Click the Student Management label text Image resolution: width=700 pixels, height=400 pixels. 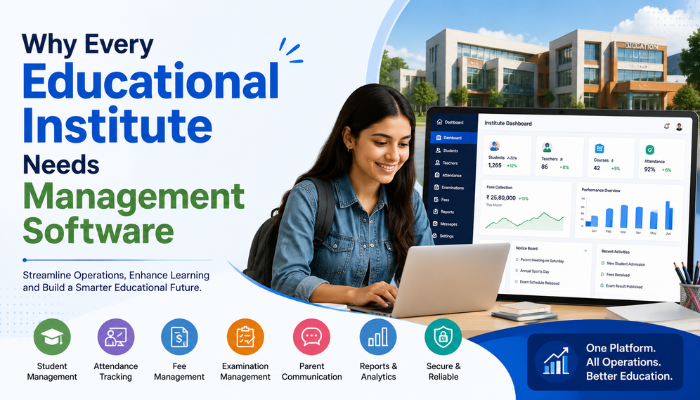point(52,371)
